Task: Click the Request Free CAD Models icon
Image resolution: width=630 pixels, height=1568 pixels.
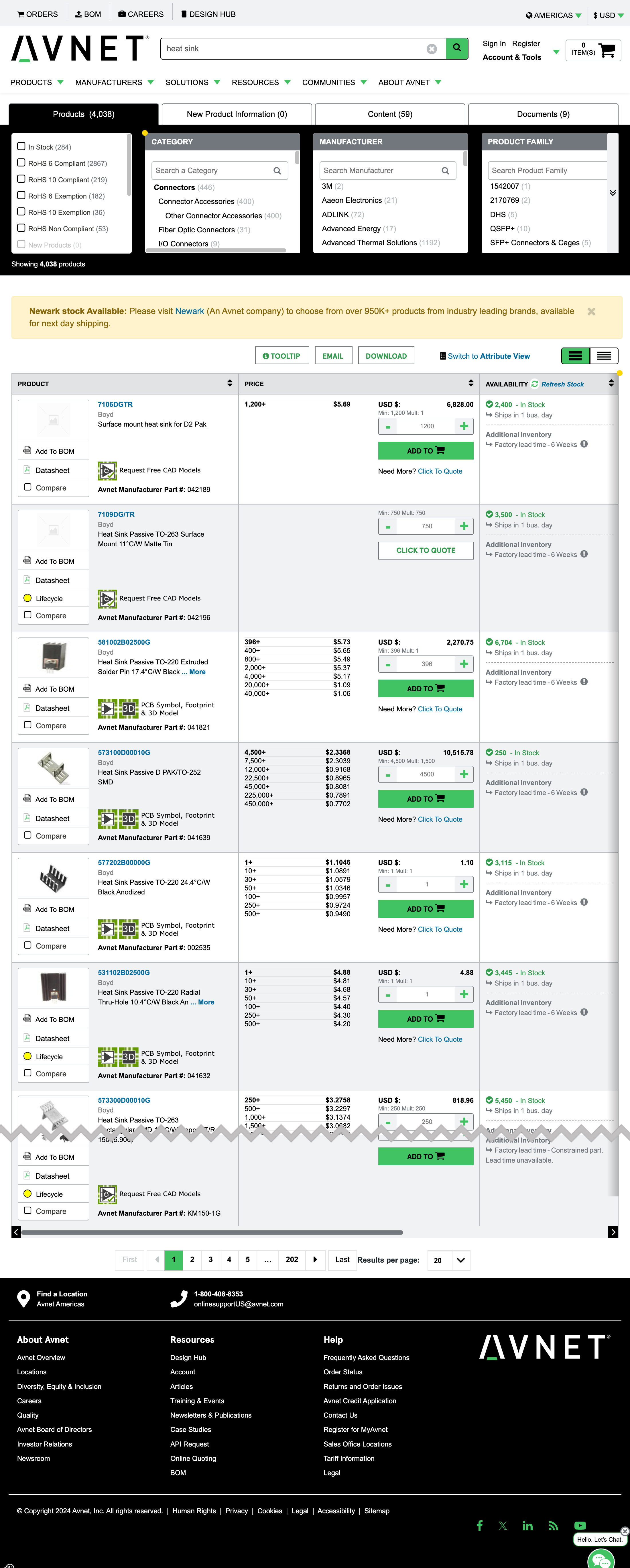Action: point(107,470)
